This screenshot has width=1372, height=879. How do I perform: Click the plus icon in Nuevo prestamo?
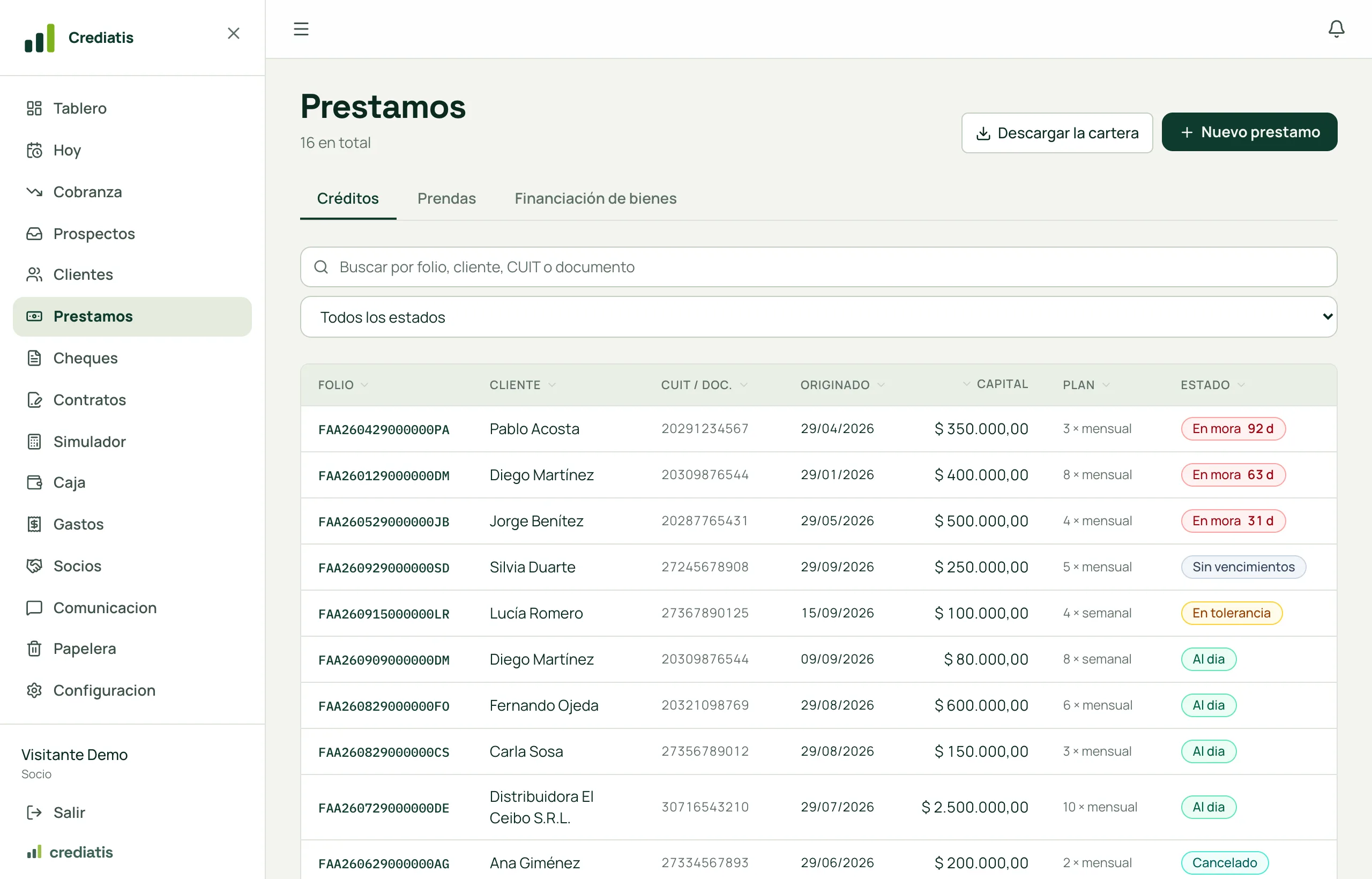(1187, 132)
